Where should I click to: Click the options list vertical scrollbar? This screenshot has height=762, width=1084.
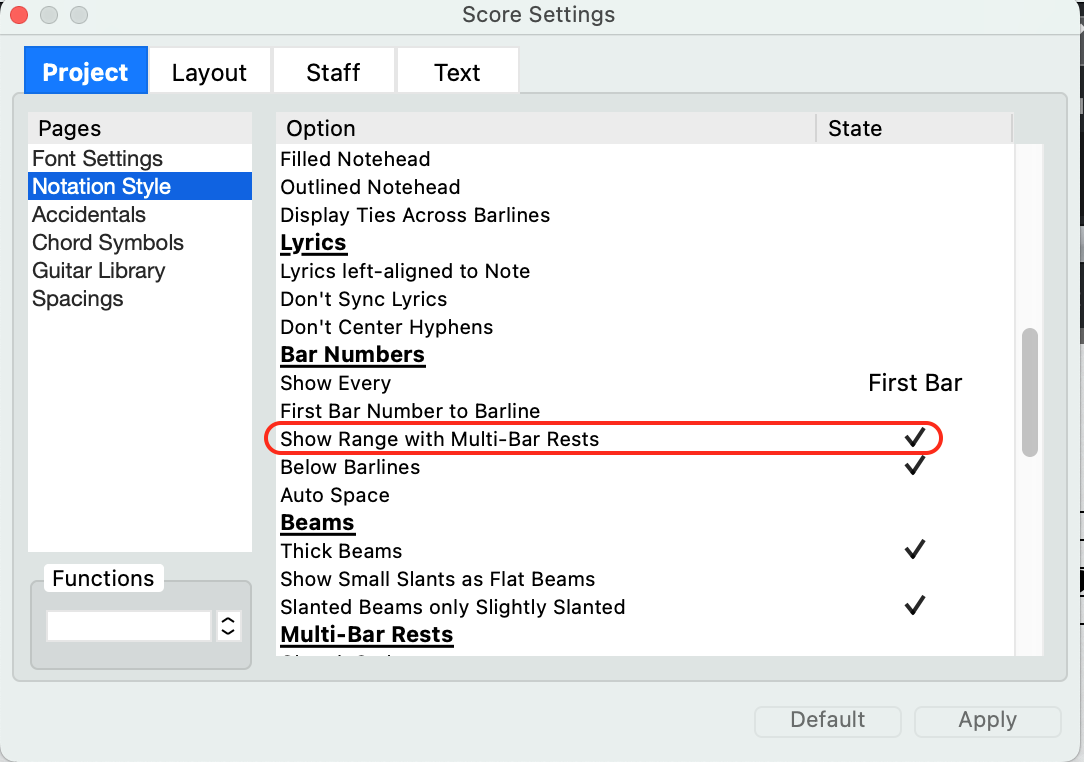(x=1029, y=392)
